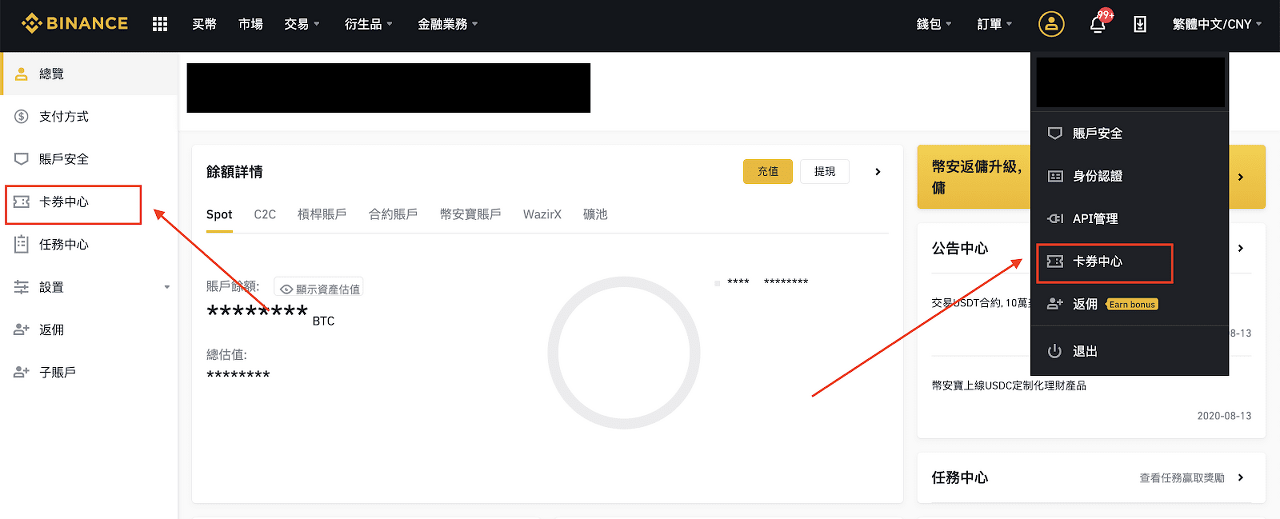Switch to the Spot tab
The width and height of the screenshot is (1280, 519).
coord(219,214)
